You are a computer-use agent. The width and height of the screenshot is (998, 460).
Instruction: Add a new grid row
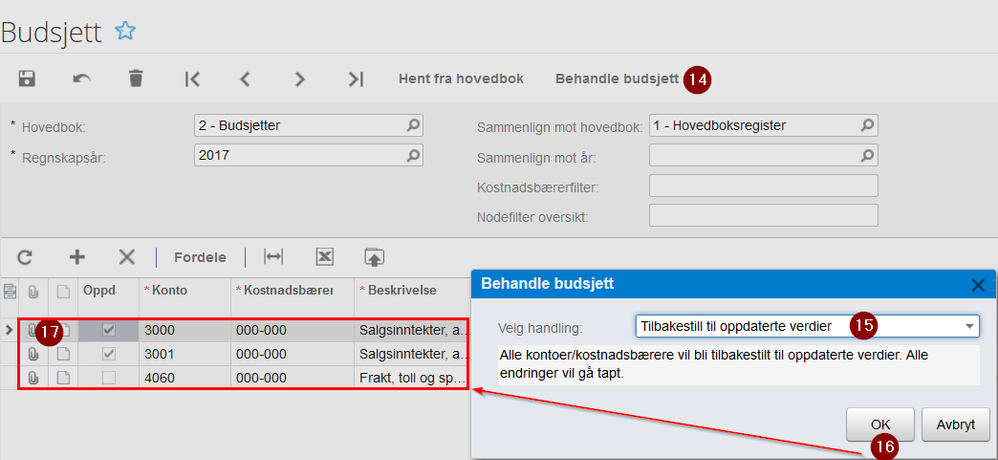click(76, 257)
